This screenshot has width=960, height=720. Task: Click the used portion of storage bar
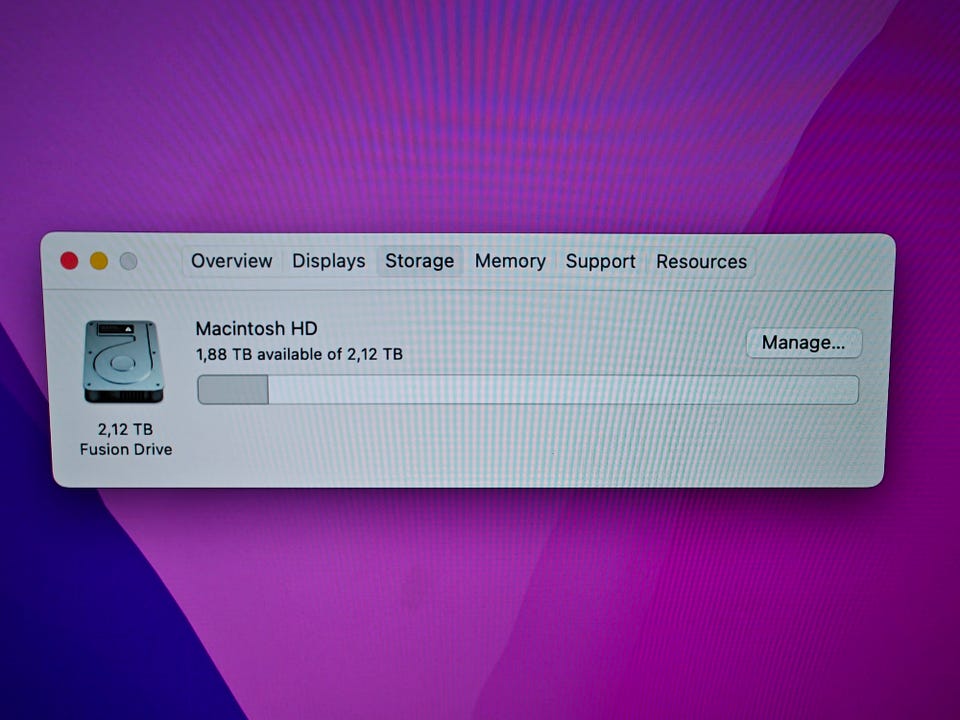[233, 390]
